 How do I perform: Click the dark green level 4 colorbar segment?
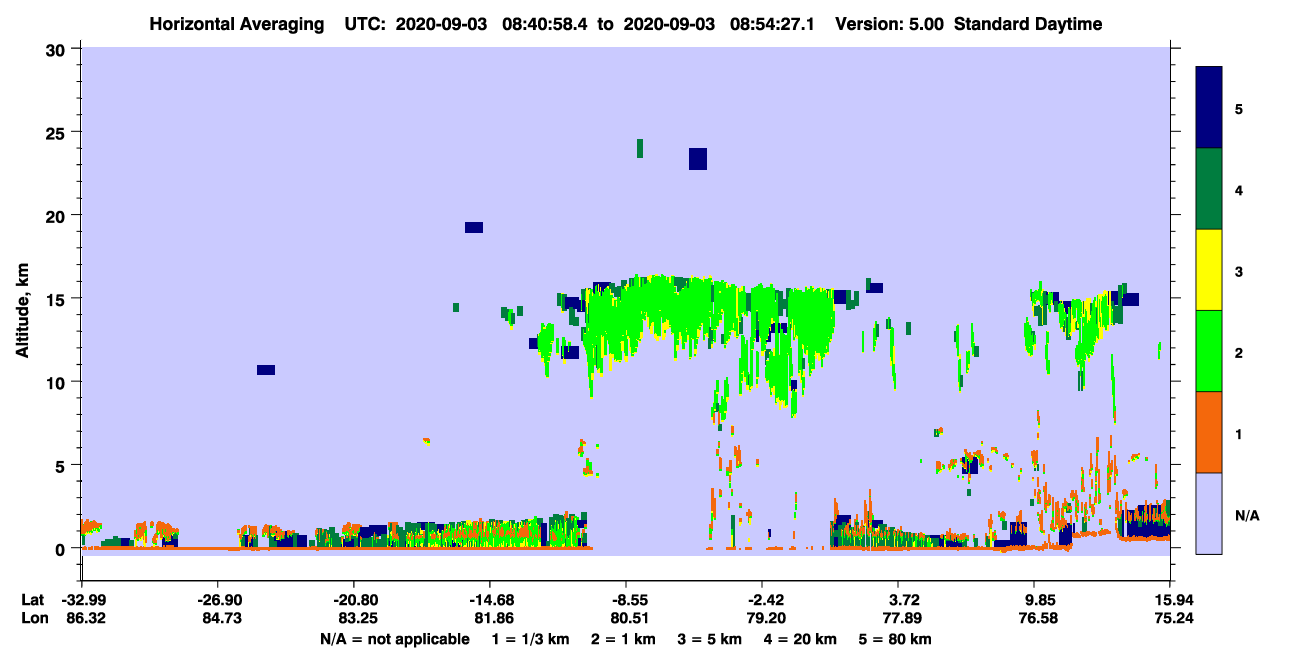1209,189
